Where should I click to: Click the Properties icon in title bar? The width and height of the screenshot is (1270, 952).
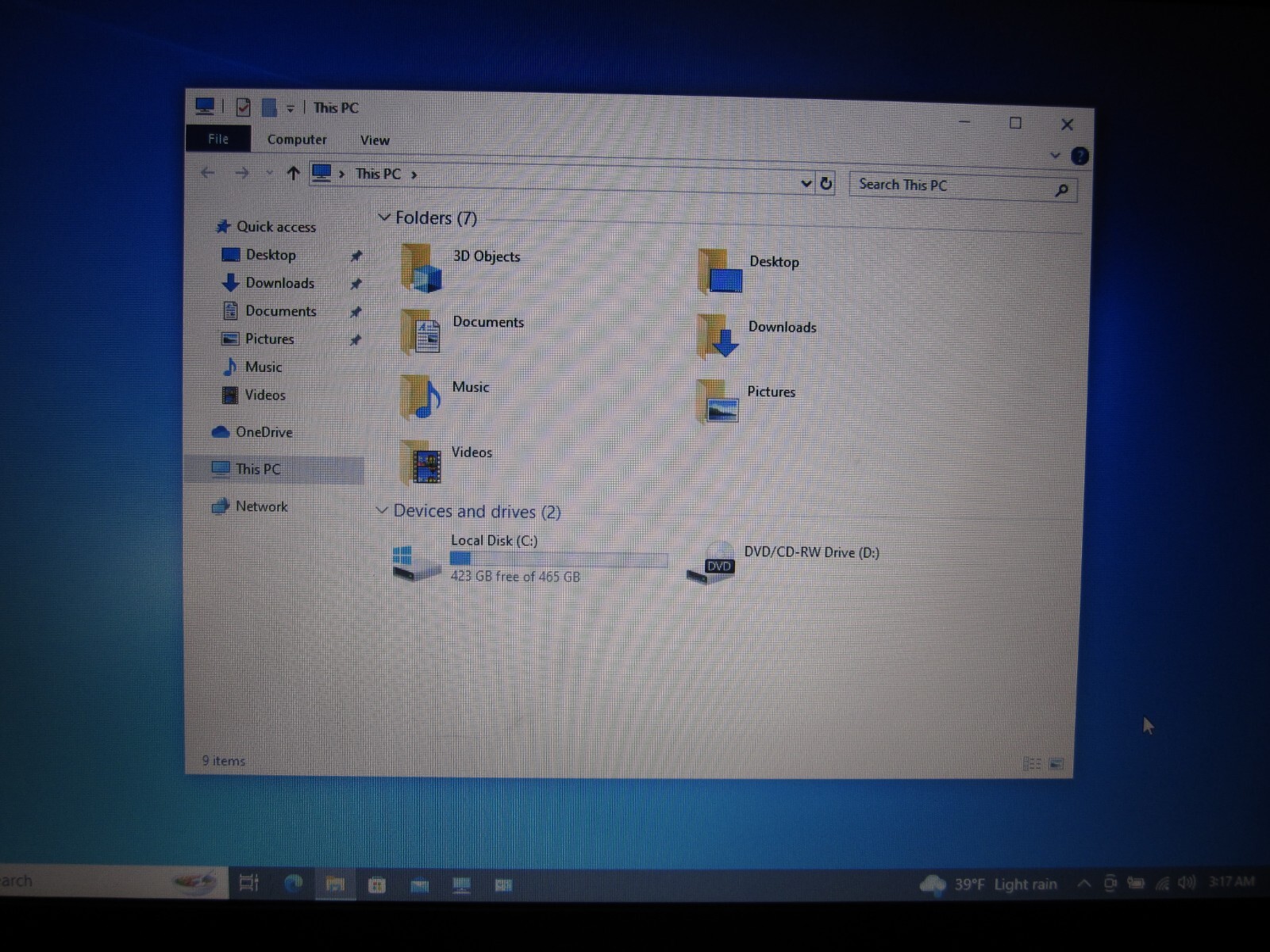[243, 107]
